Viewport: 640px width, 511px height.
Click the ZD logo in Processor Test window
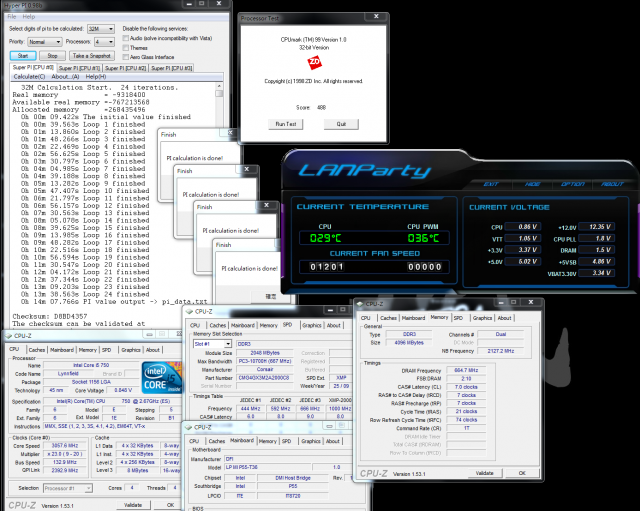coord(314,62)
